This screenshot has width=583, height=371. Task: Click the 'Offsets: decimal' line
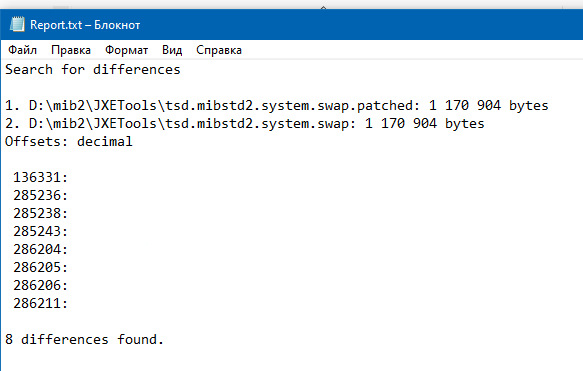[x=68, y=142]
